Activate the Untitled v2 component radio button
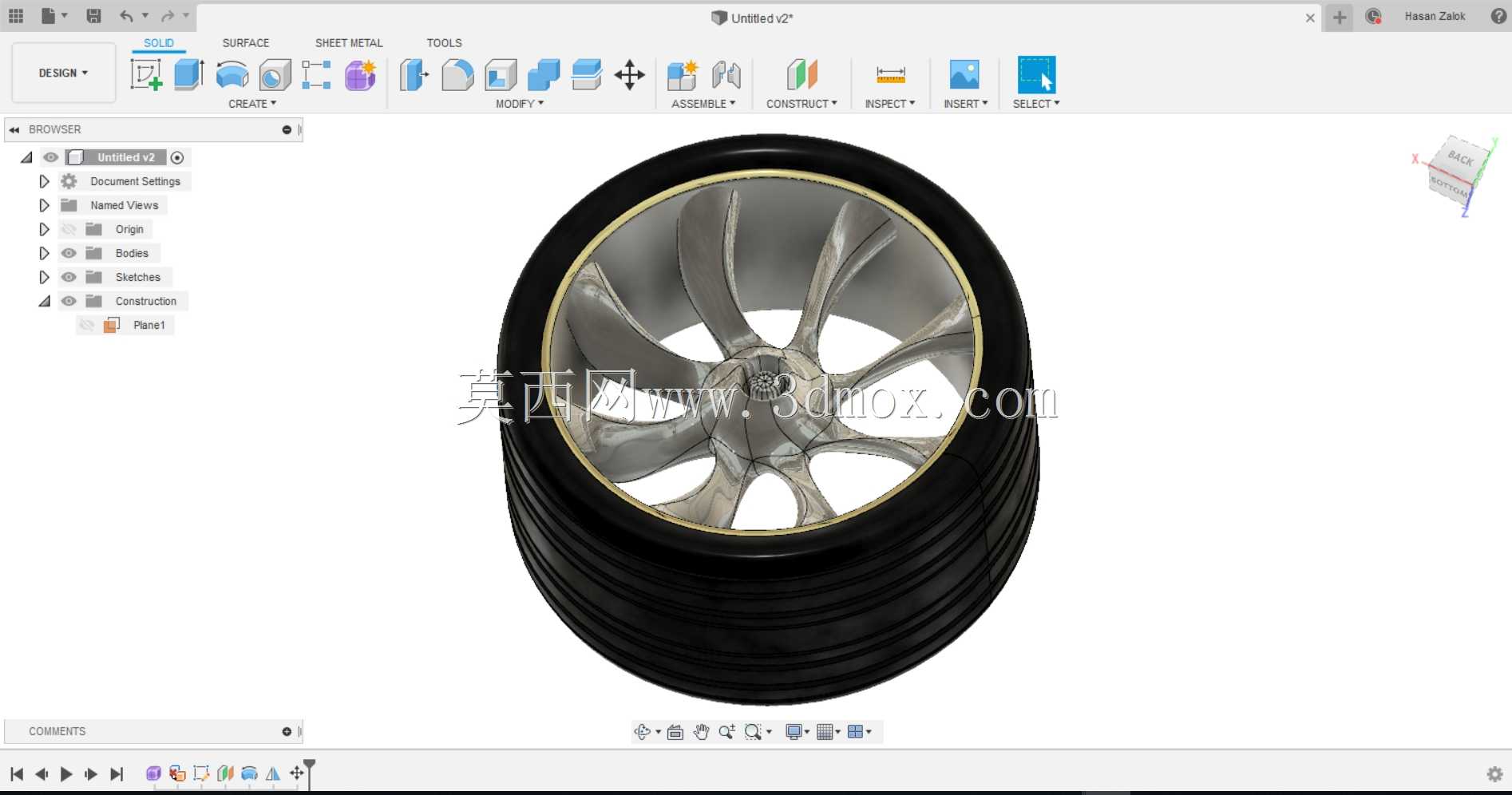Screen dimensions: 1512x795 [177, 158]
